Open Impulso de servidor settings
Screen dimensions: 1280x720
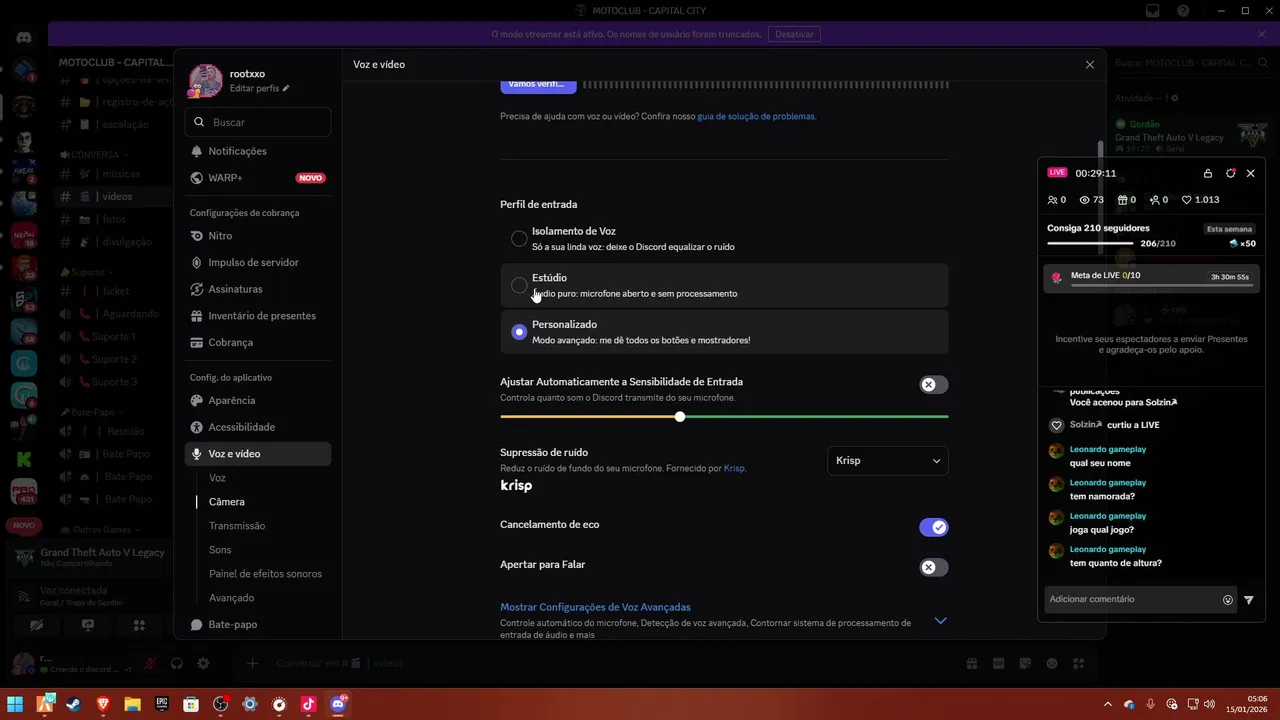click(x=258, y=262)
